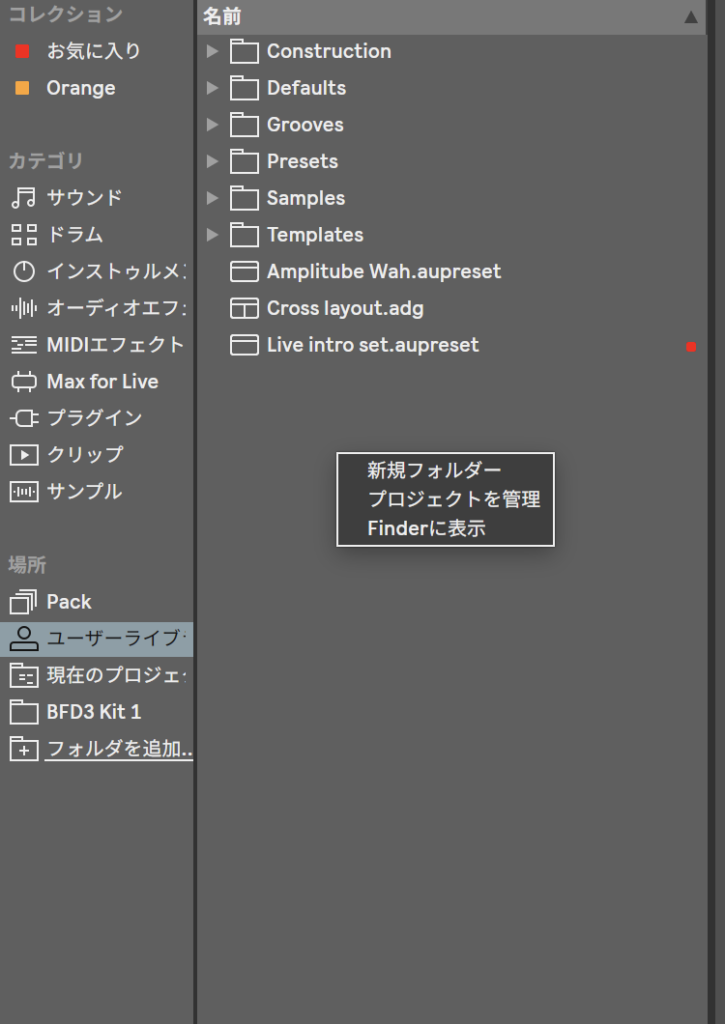Open the Instruments category clock icon
725x1024 pixels.
(x=23, y=271)
